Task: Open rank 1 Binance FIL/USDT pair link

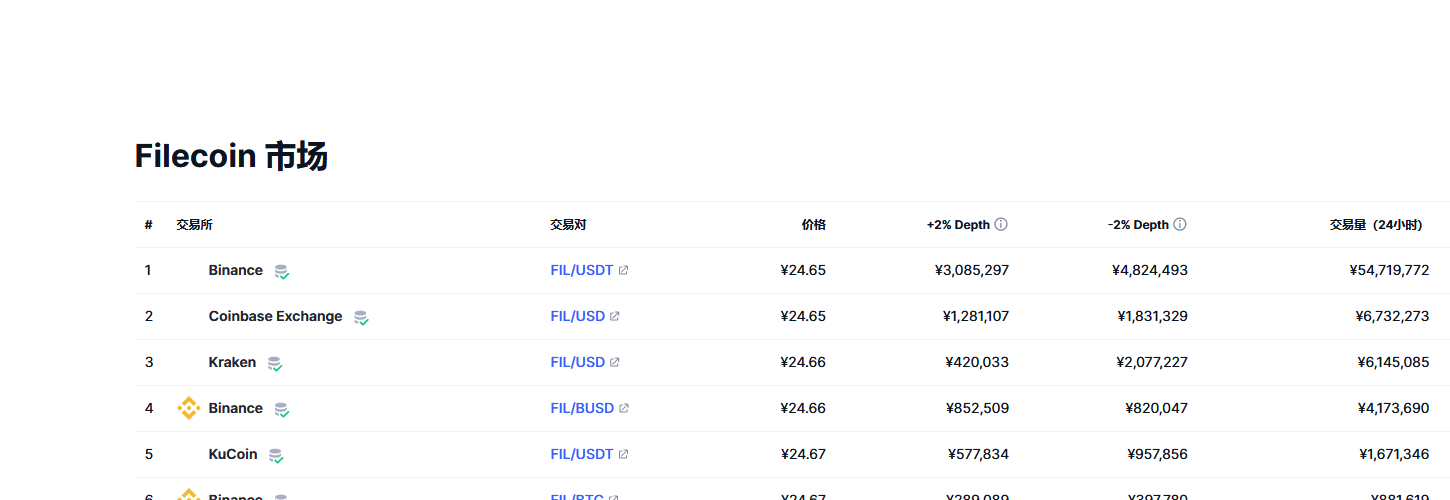Action: click(x=581, y=270)
